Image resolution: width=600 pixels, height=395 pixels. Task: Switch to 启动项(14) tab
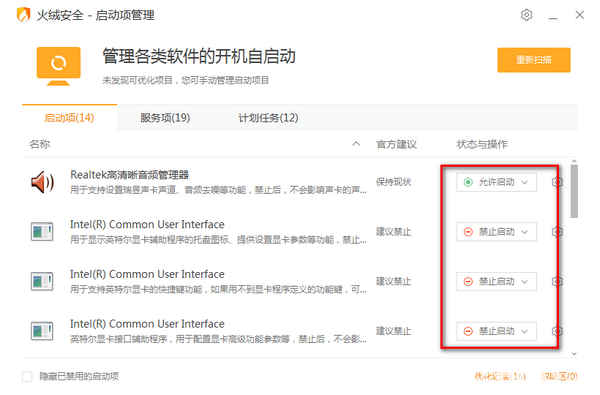pyautogui.click(x=69, y=118)
